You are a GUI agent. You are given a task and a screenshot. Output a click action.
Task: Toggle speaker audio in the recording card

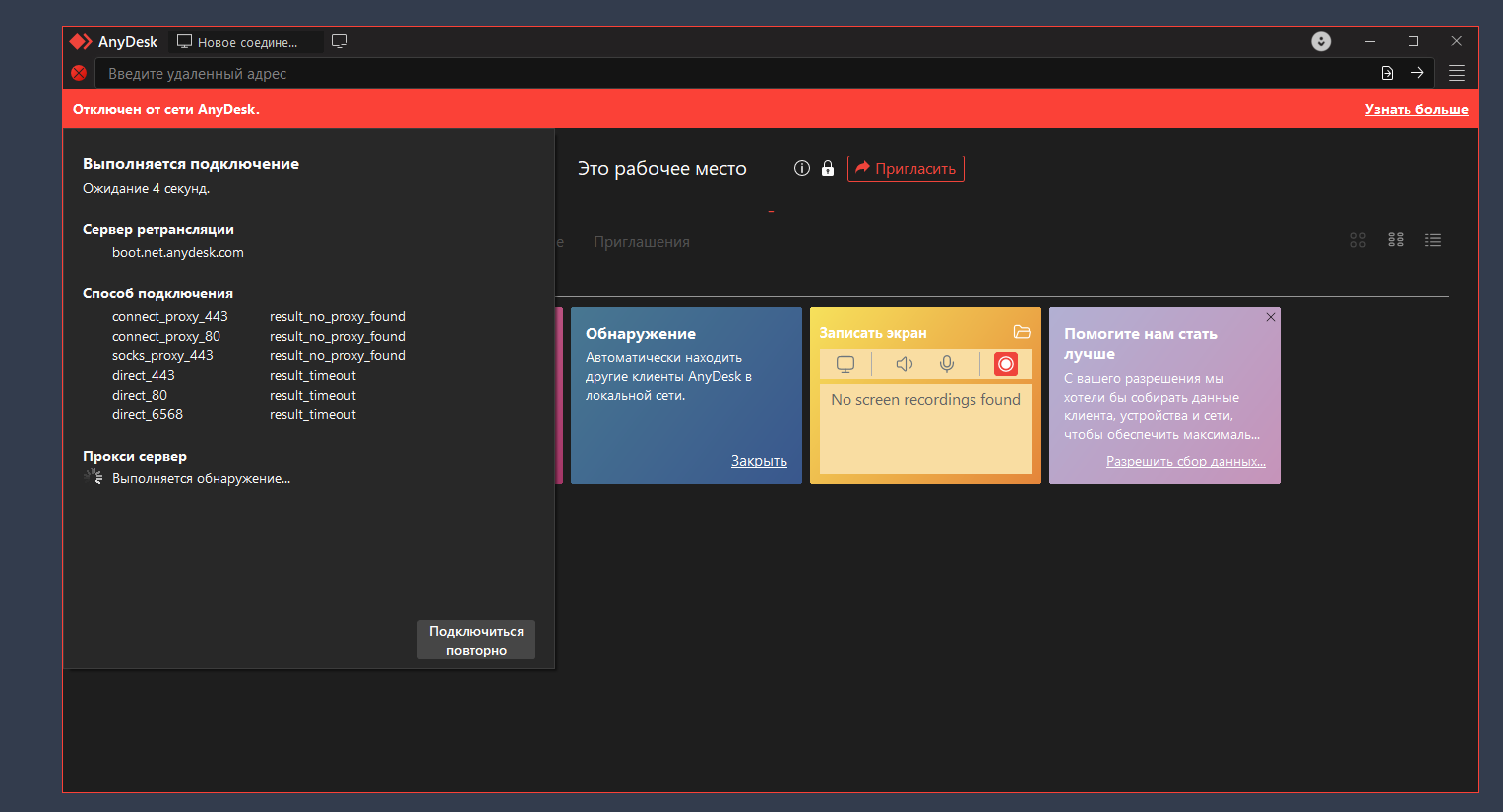pos(904,364)
